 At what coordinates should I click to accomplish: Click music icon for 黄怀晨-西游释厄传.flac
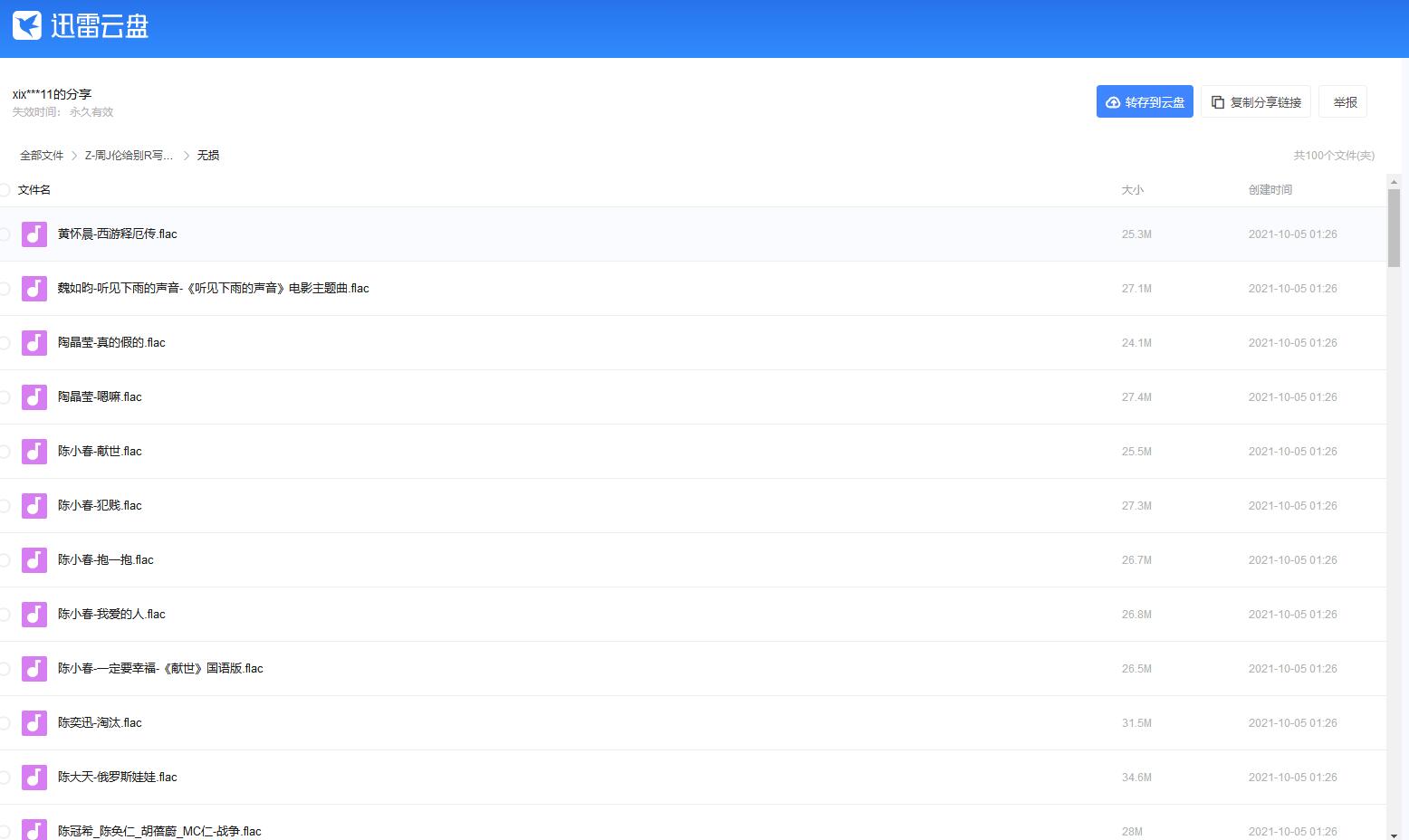[34, 234]
